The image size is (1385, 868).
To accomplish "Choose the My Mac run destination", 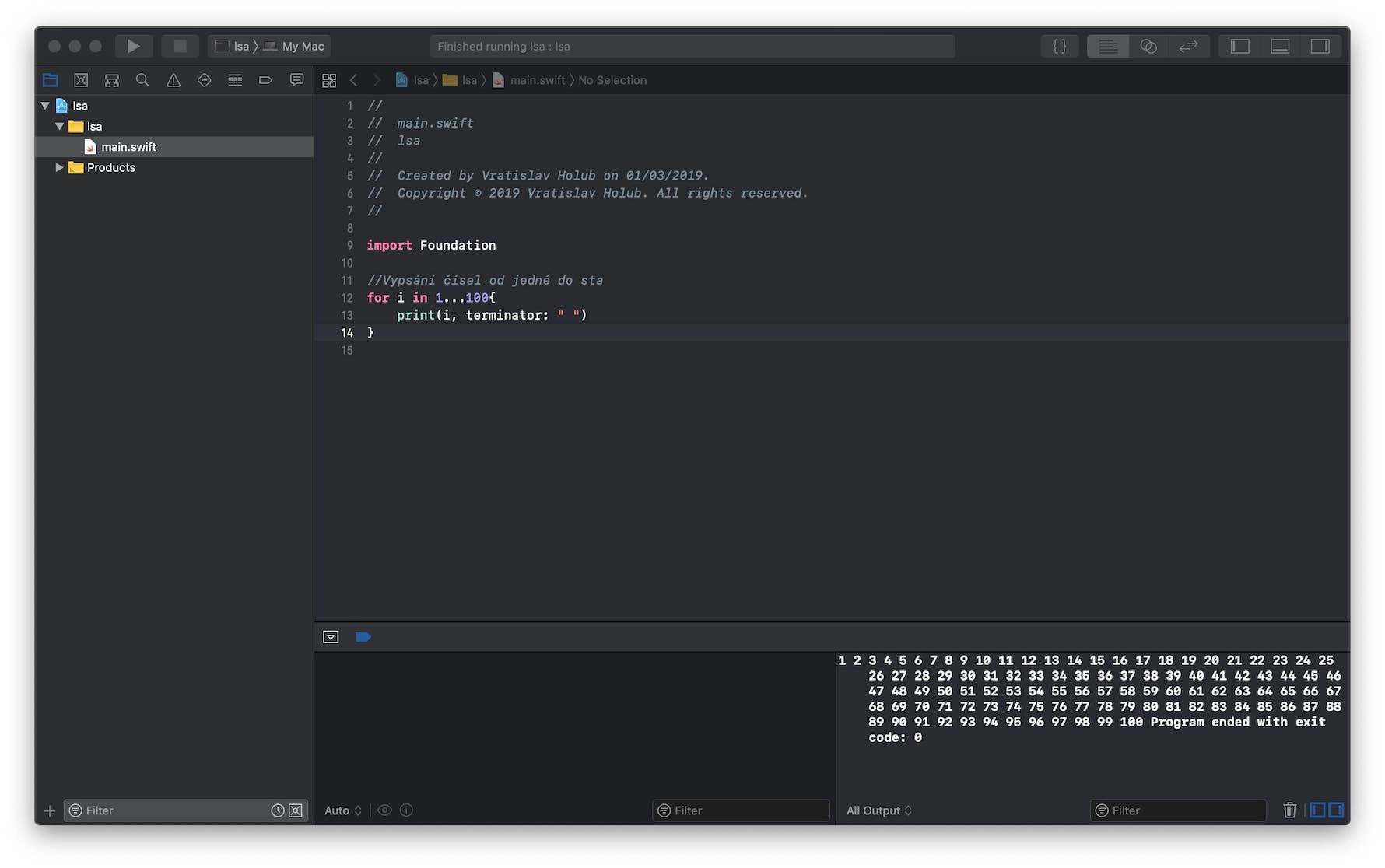I will (x=294, y=46).
